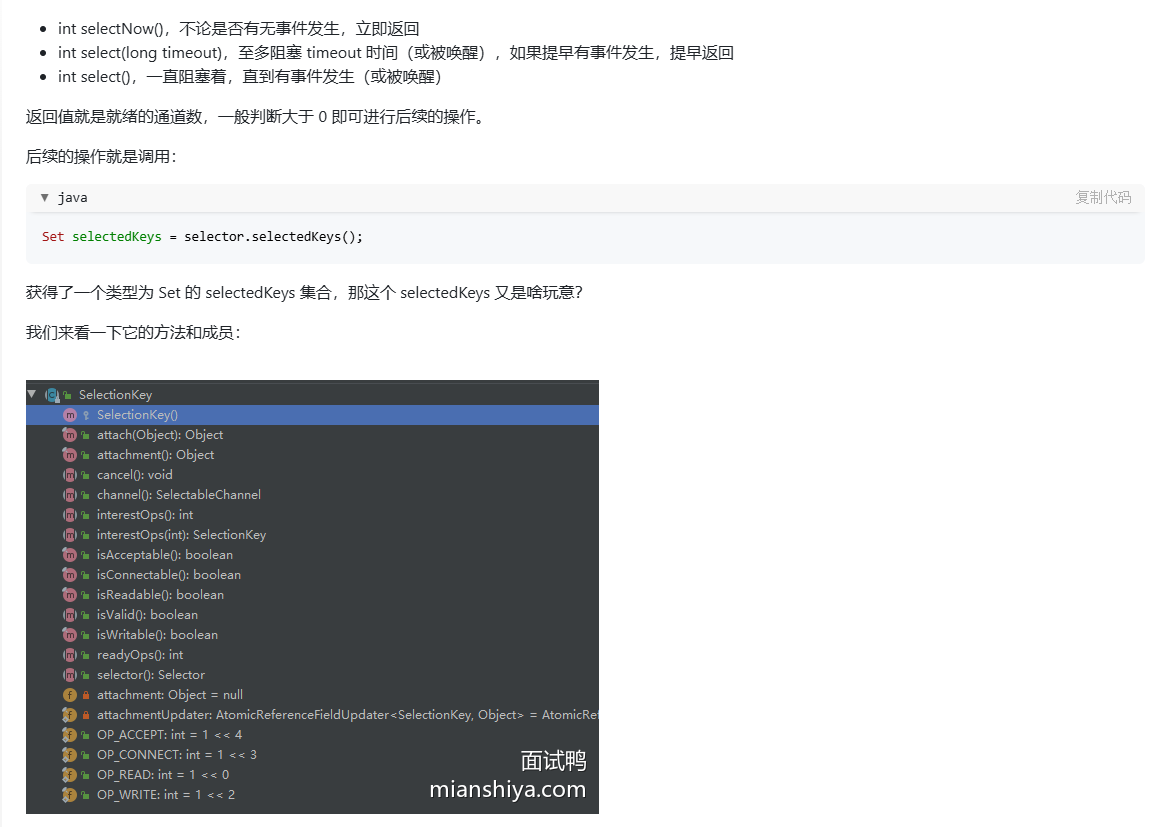Viewport: 1163px width, 827px height.
Task: Click method icon beside interestOps(int): SelectionKey
Action: click(x=70, y=535)
